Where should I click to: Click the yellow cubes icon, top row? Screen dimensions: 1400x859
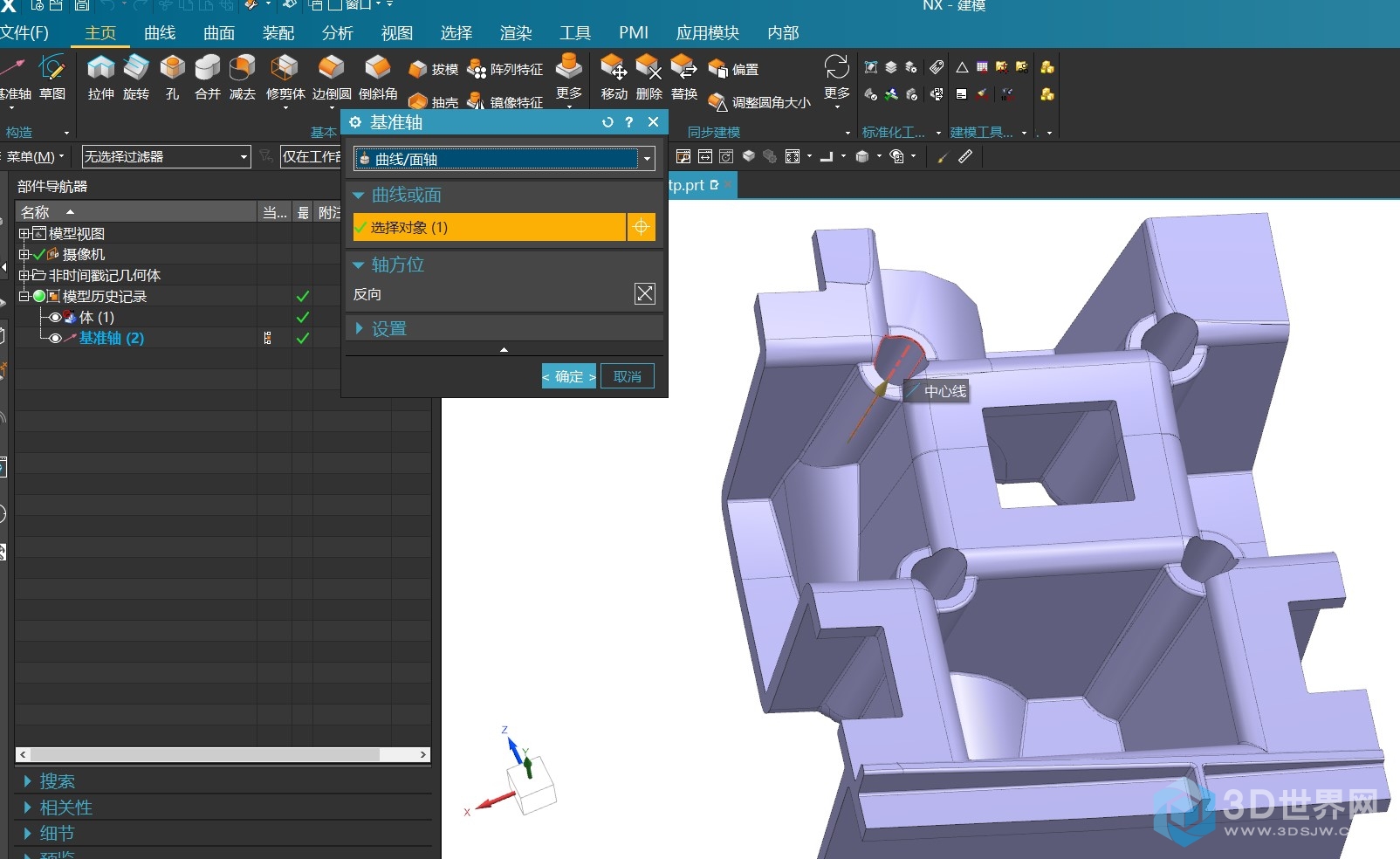pos(1047,67)
